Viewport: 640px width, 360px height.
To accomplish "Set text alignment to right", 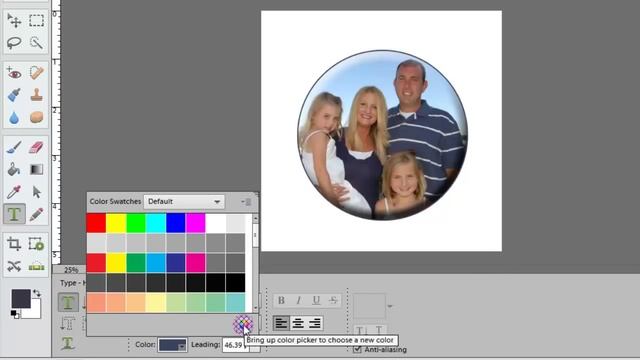I will click(315, 323).
